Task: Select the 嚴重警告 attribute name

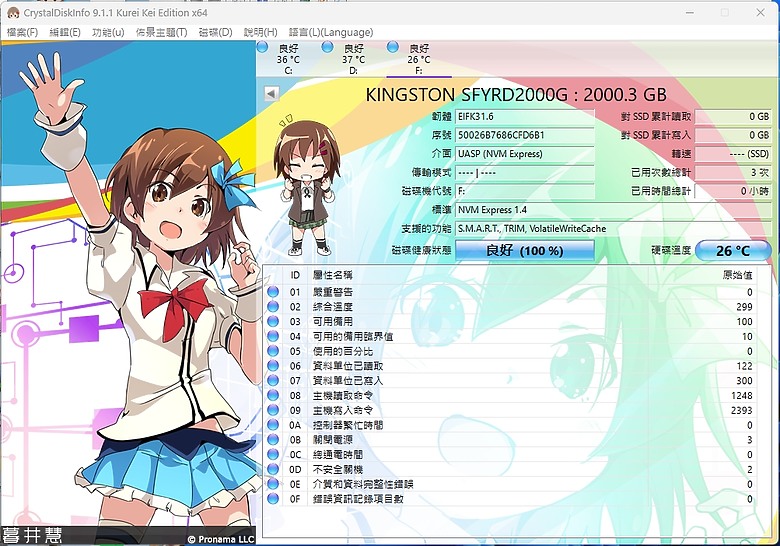Action: (332, 292)
